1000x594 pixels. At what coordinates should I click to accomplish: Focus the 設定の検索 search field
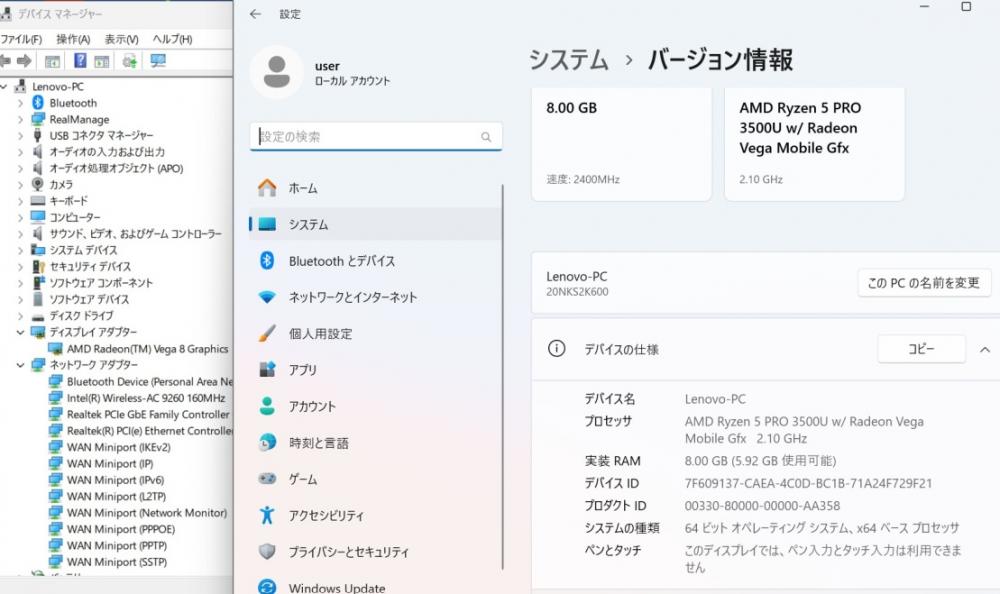(376, 137)
